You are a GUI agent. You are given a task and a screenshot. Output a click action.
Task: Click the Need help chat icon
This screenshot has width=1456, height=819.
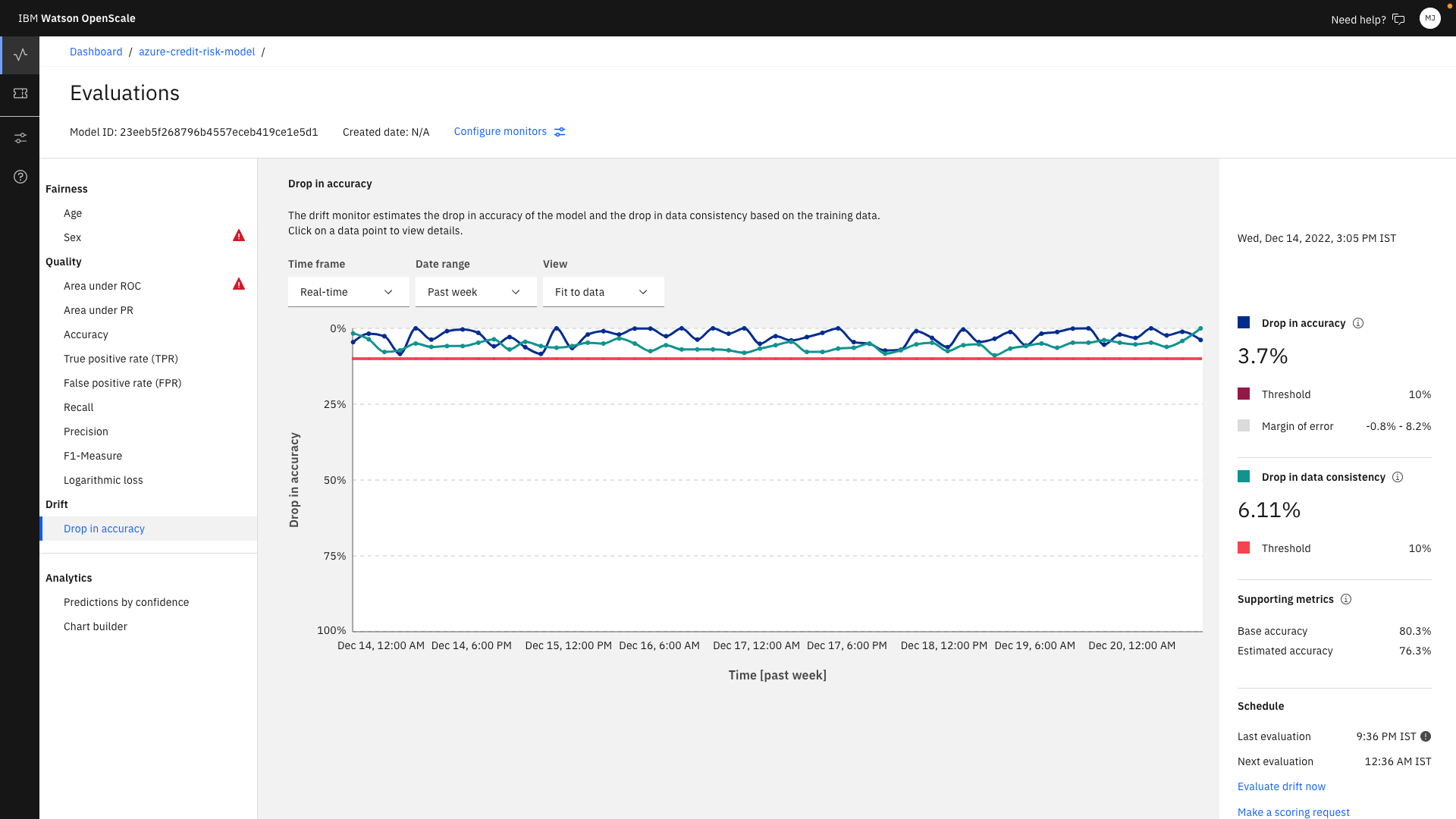(1398, 20)
